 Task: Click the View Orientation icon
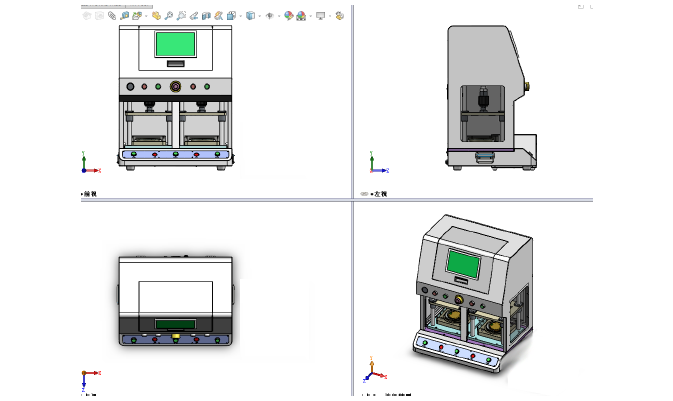pos(231,16)
